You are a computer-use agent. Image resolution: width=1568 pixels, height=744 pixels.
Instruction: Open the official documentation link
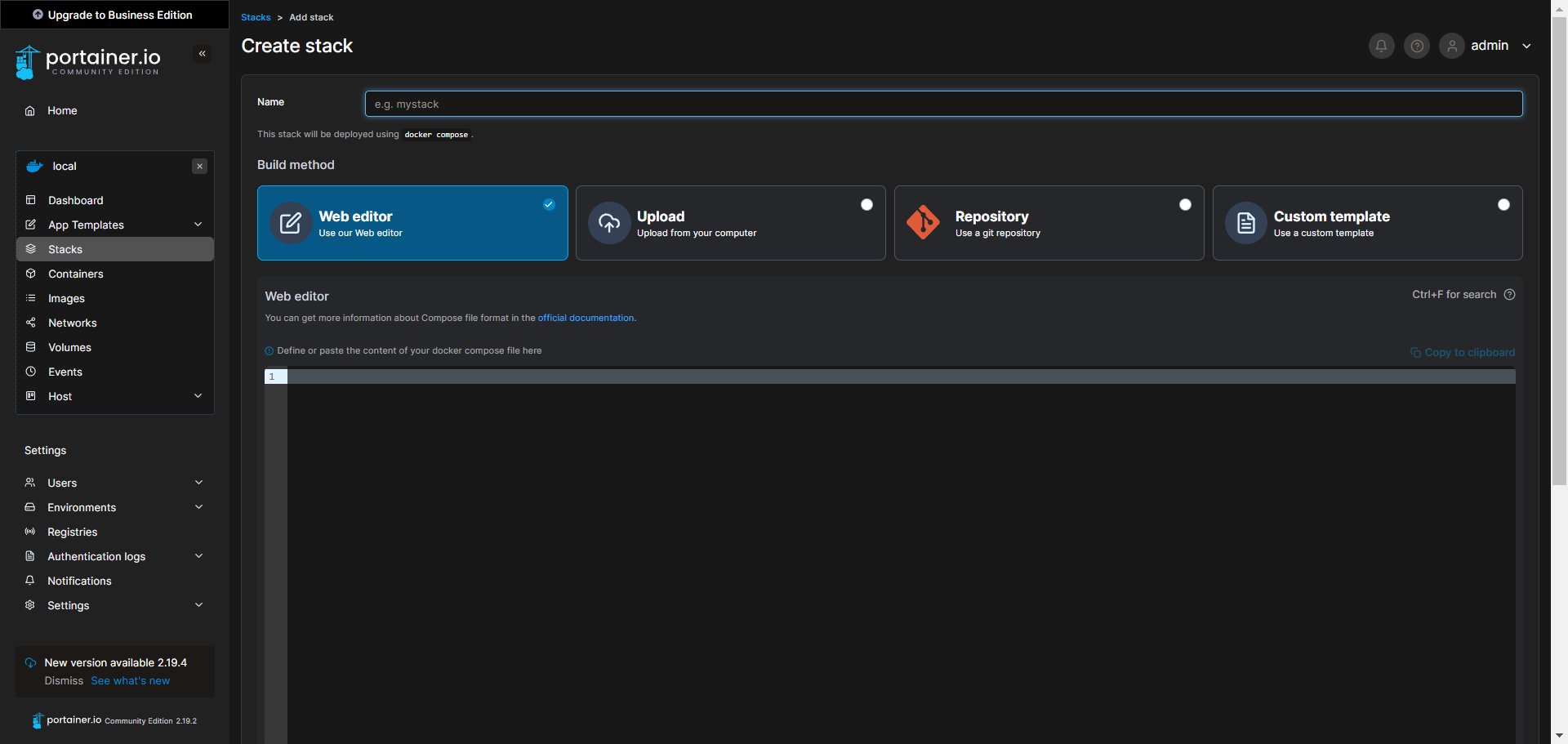click(586, 318)
